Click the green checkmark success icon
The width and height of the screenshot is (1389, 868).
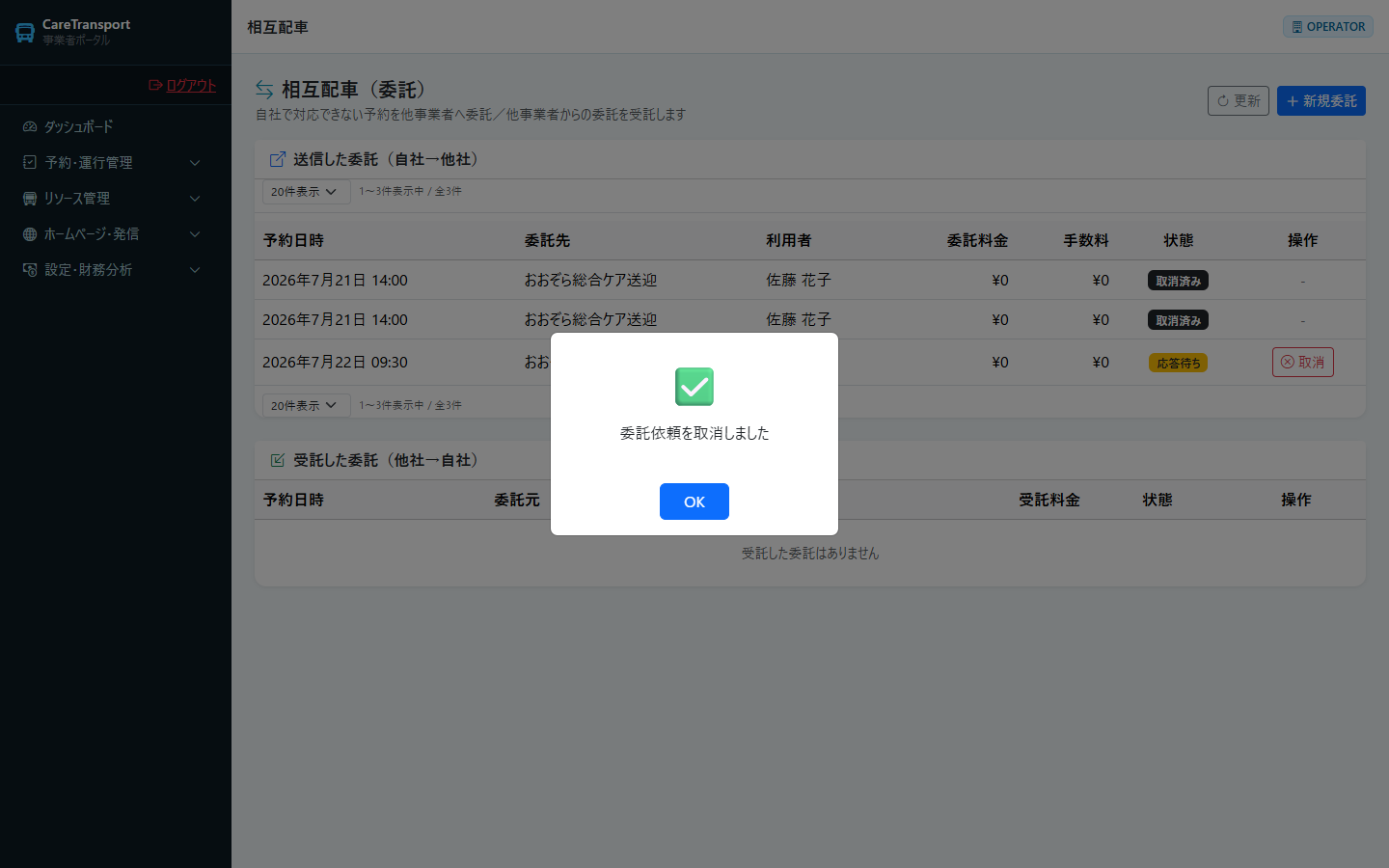[x=694, y=387]
